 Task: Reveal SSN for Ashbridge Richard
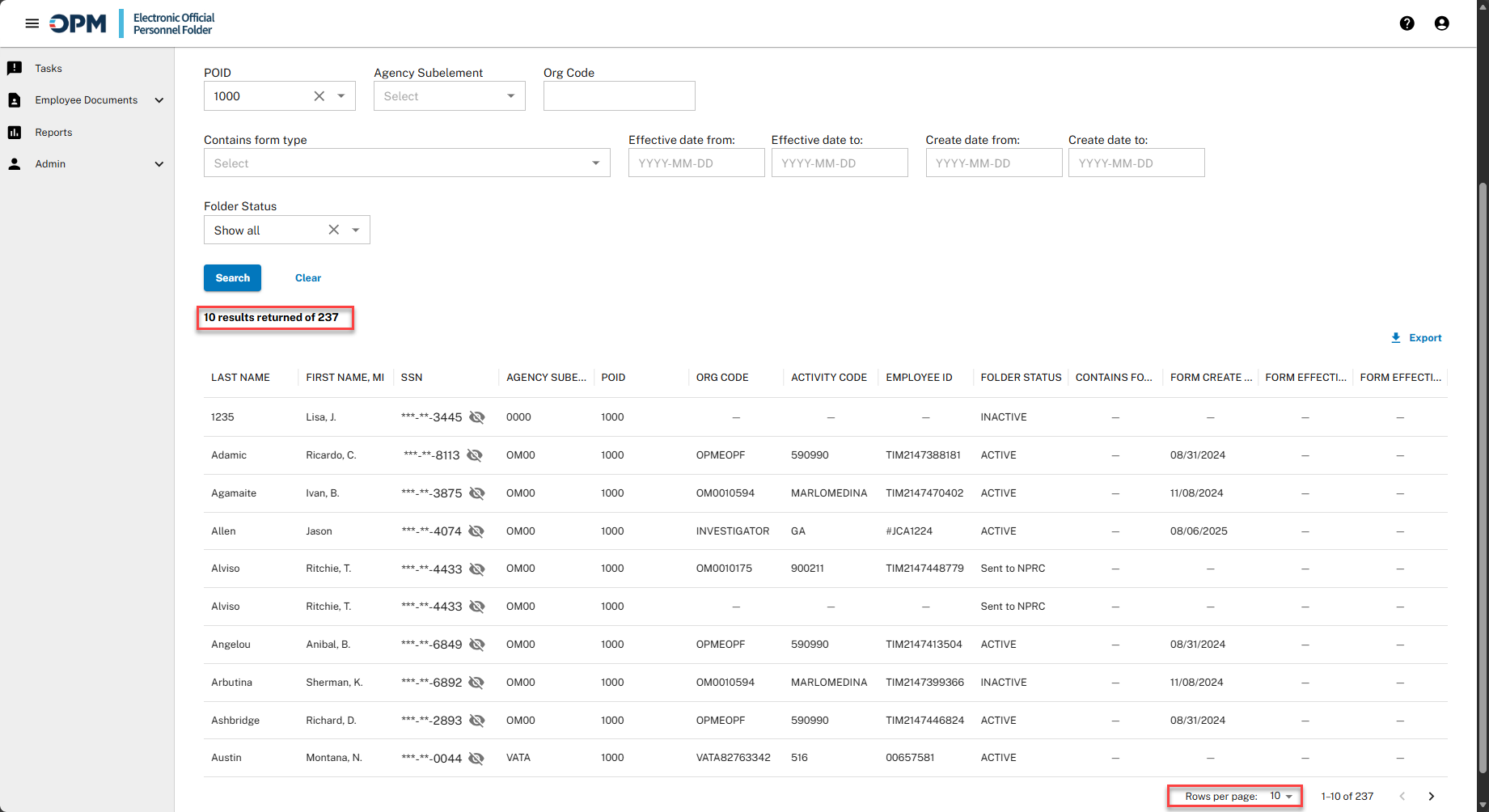477,721
